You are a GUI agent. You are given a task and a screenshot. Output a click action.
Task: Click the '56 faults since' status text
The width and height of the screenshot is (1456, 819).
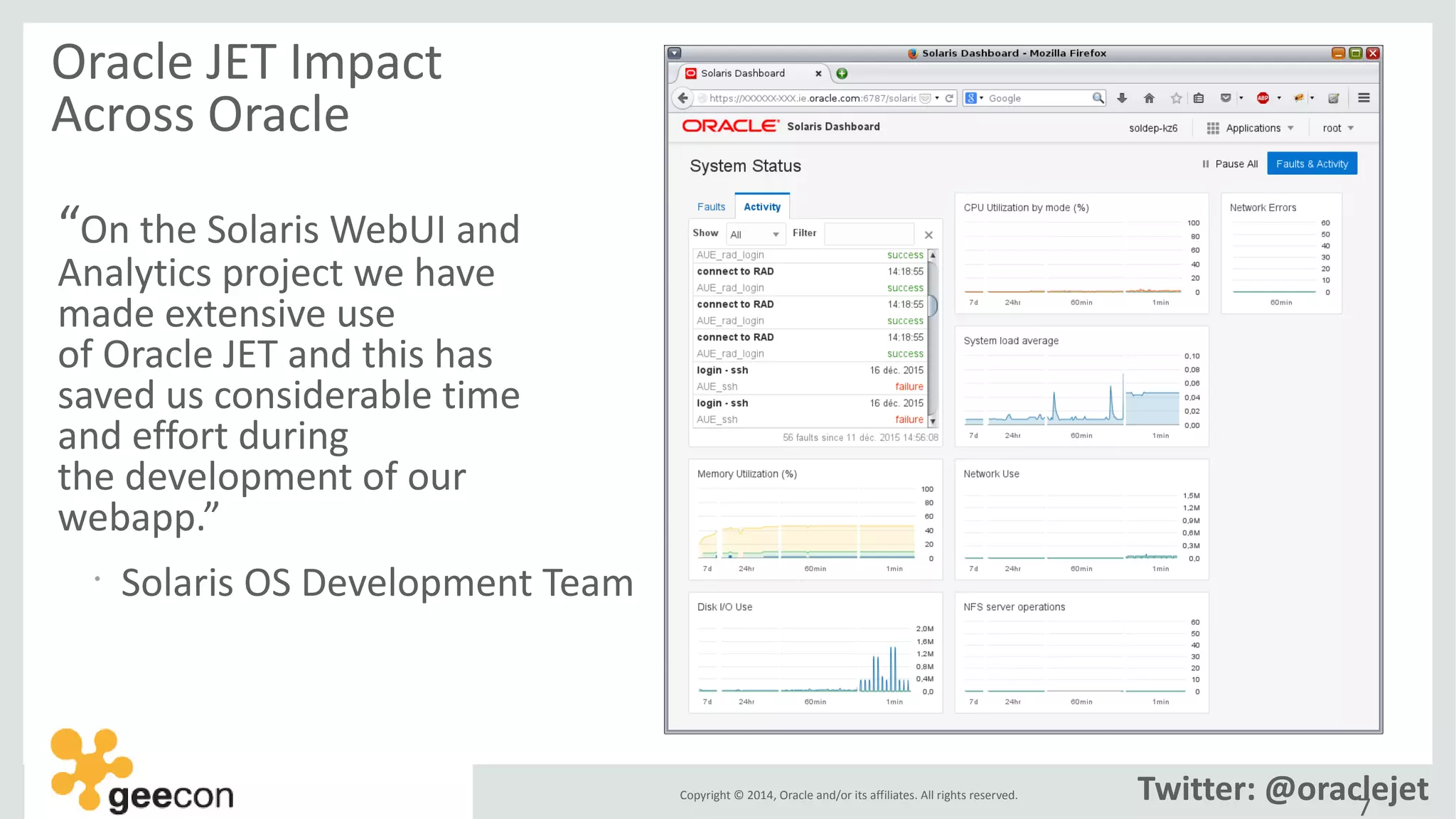click(x=860, y=438)
